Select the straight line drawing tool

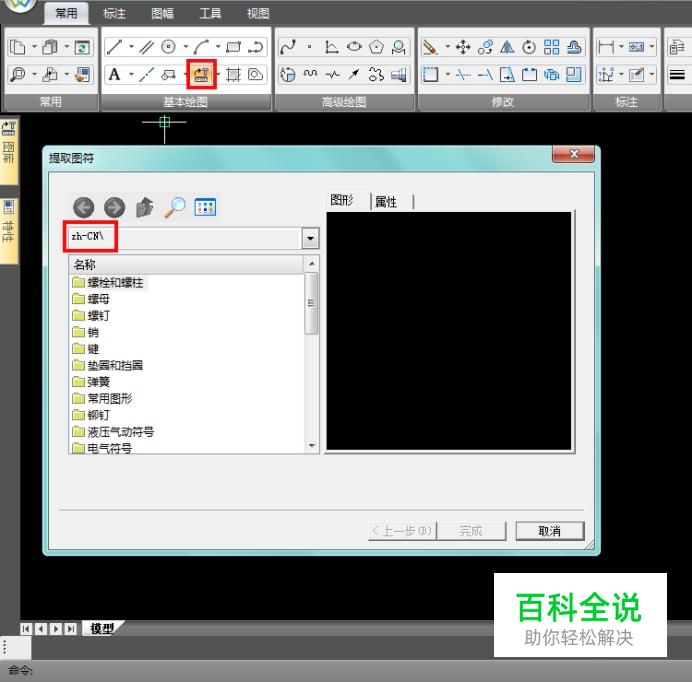(114, 47)
